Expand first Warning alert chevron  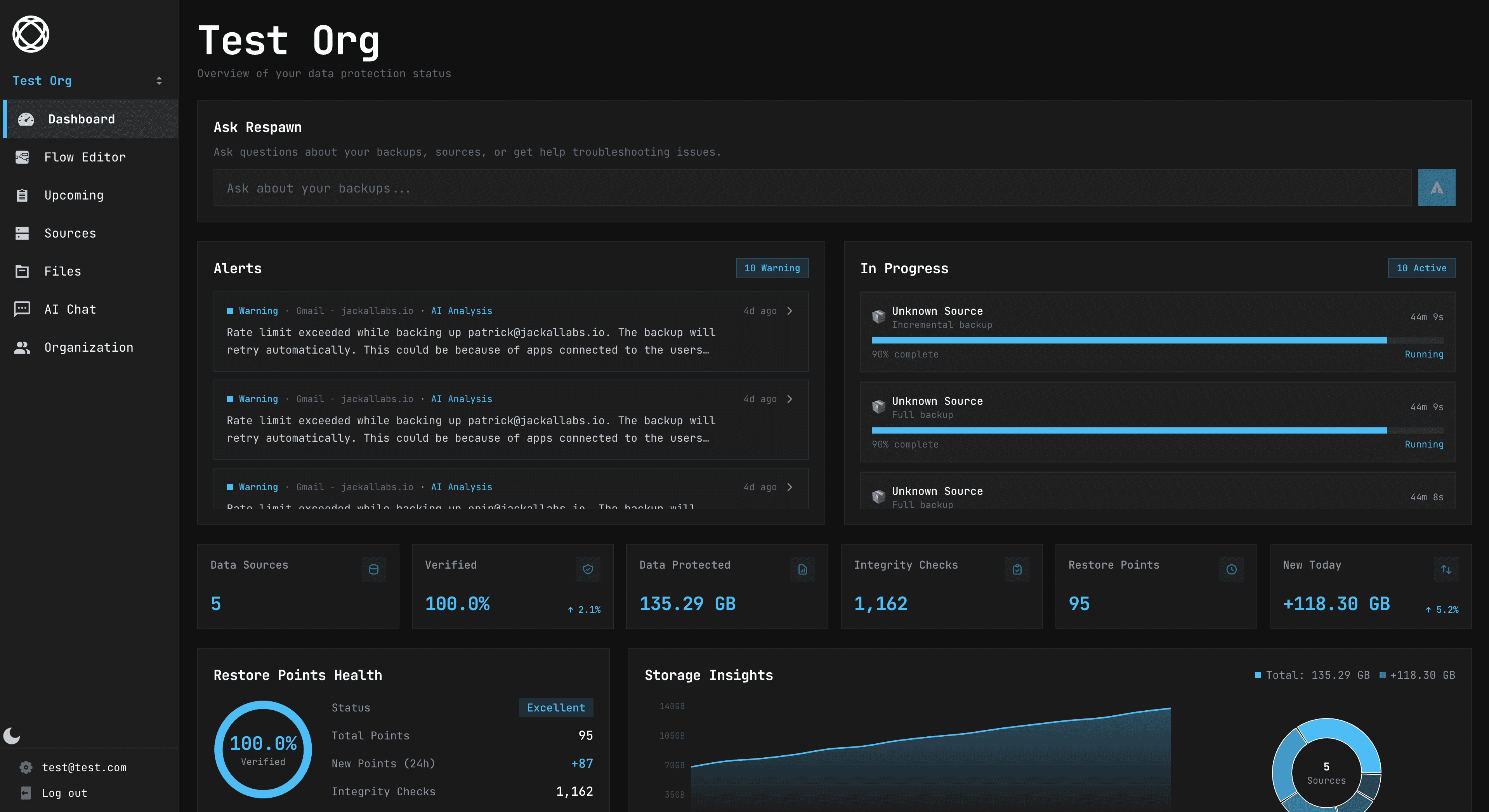790,311
